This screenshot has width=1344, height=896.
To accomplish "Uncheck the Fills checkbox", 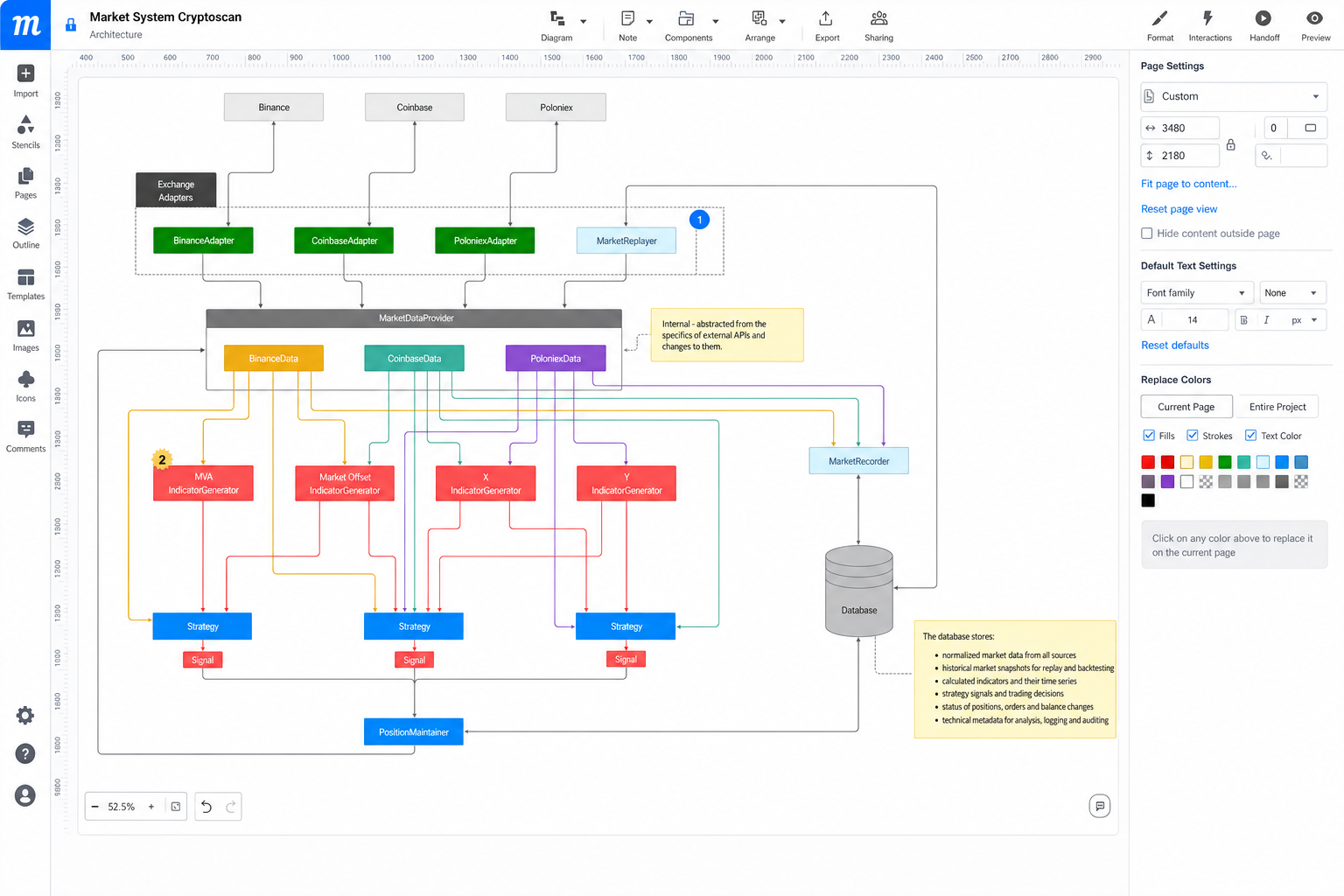I will pos(1149,436).
